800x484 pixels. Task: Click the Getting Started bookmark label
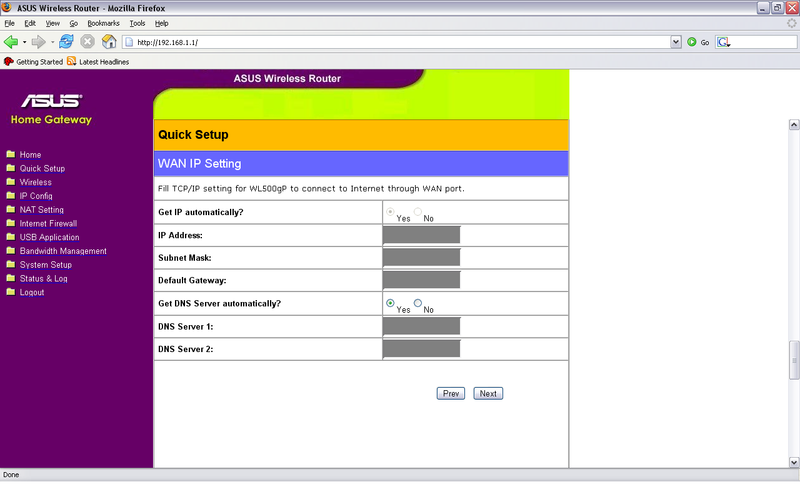coord(39,62)
